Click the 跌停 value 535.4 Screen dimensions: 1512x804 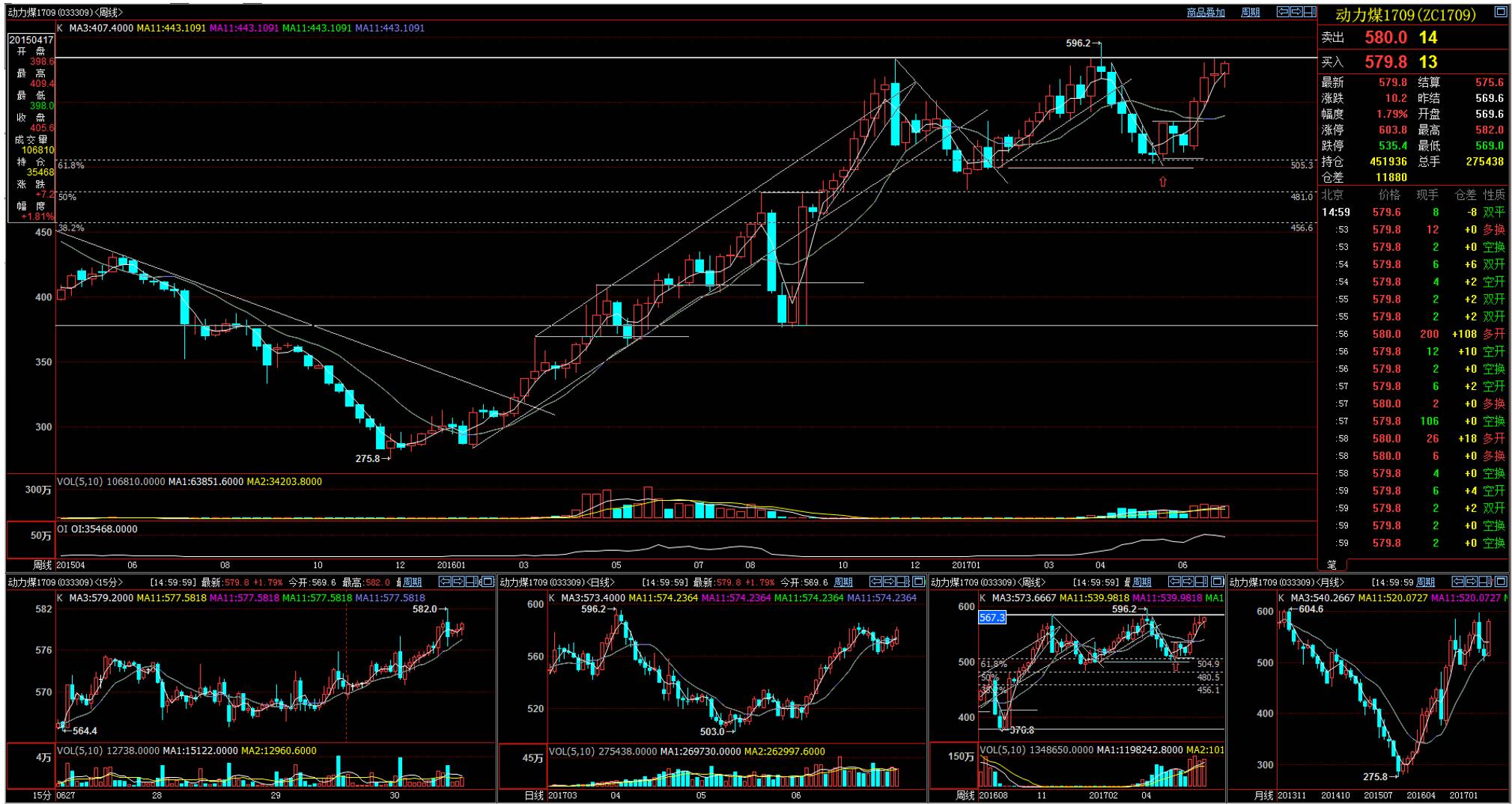coord(1391,146)
